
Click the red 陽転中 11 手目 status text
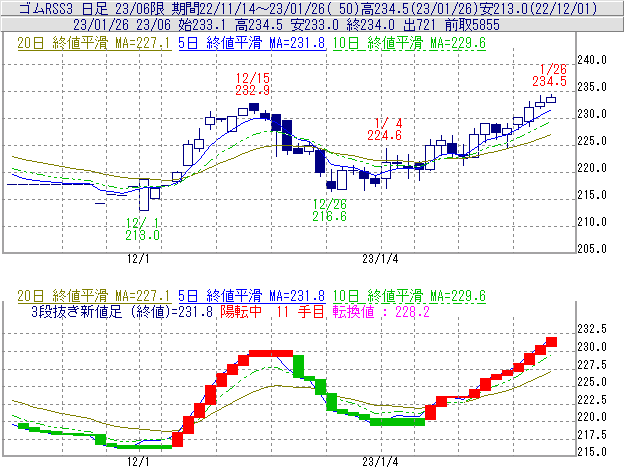tap(272, 311)
